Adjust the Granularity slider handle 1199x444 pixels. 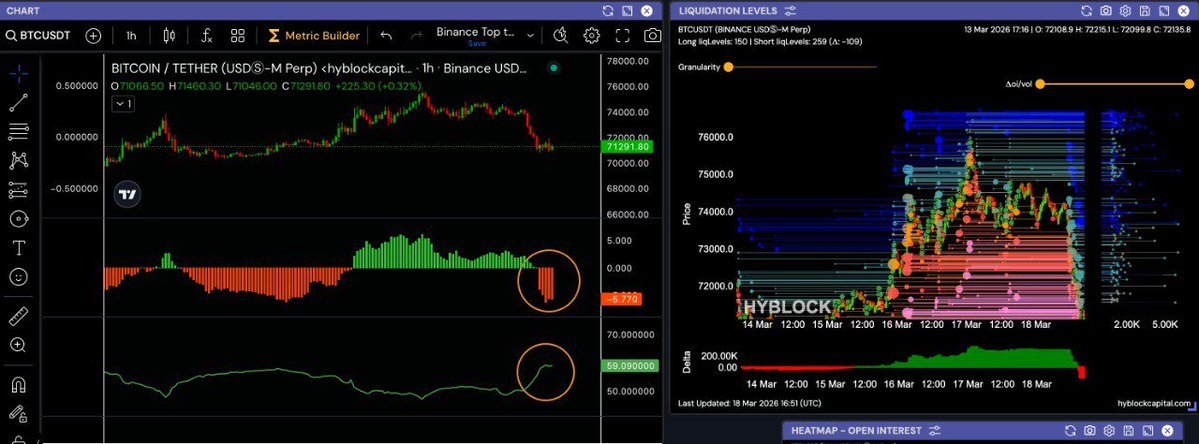(728, 67)
